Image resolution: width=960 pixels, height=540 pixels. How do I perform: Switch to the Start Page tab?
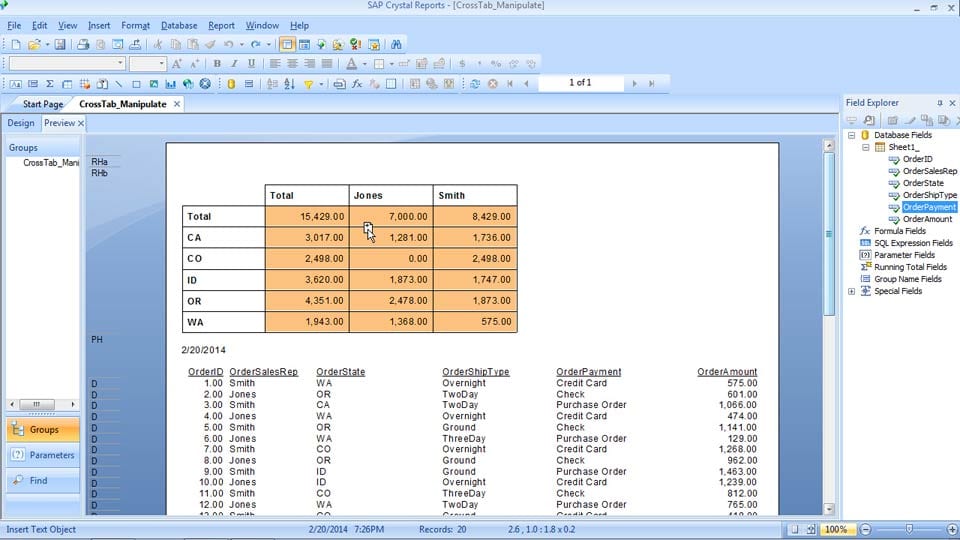pos(43,104)
